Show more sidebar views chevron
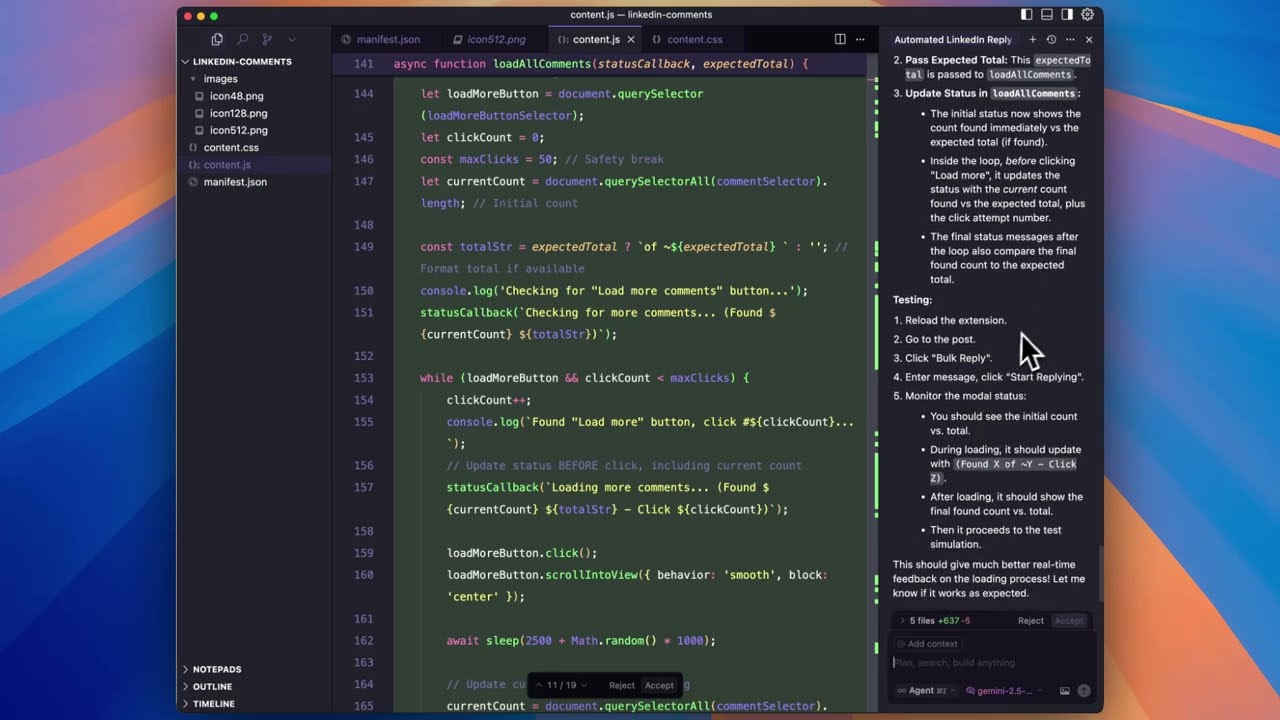Screen dimensions: 1280x720 (x=292, y=39)
